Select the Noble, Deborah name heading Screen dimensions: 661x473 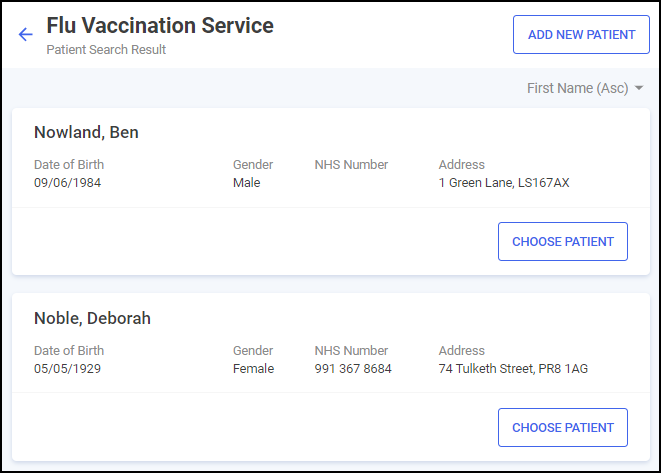pyautogui.click(x=92, y=318)
